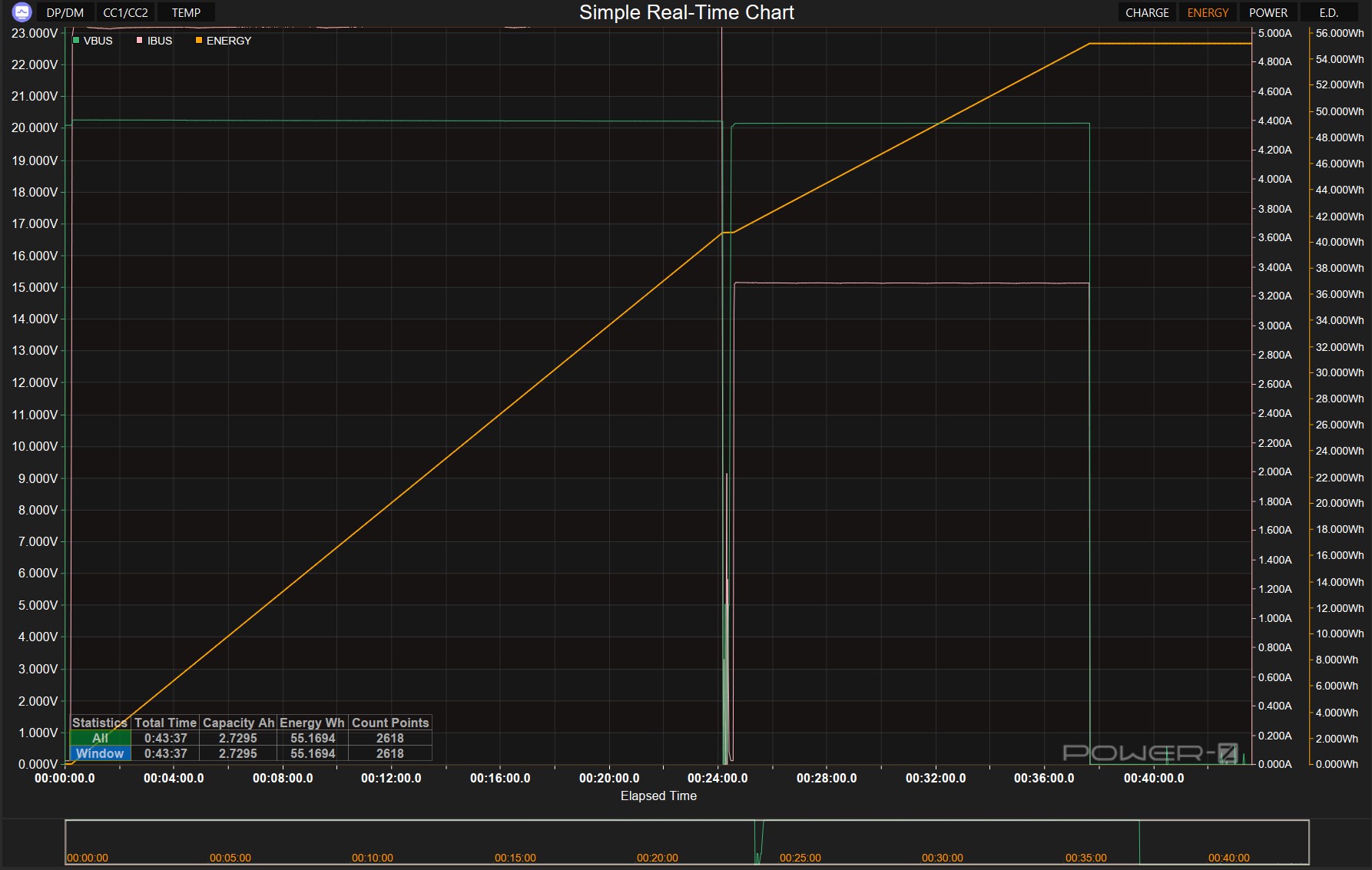Open the CC1/CC2 chart tab
The image size is (1372, 870).
(125, 13)
